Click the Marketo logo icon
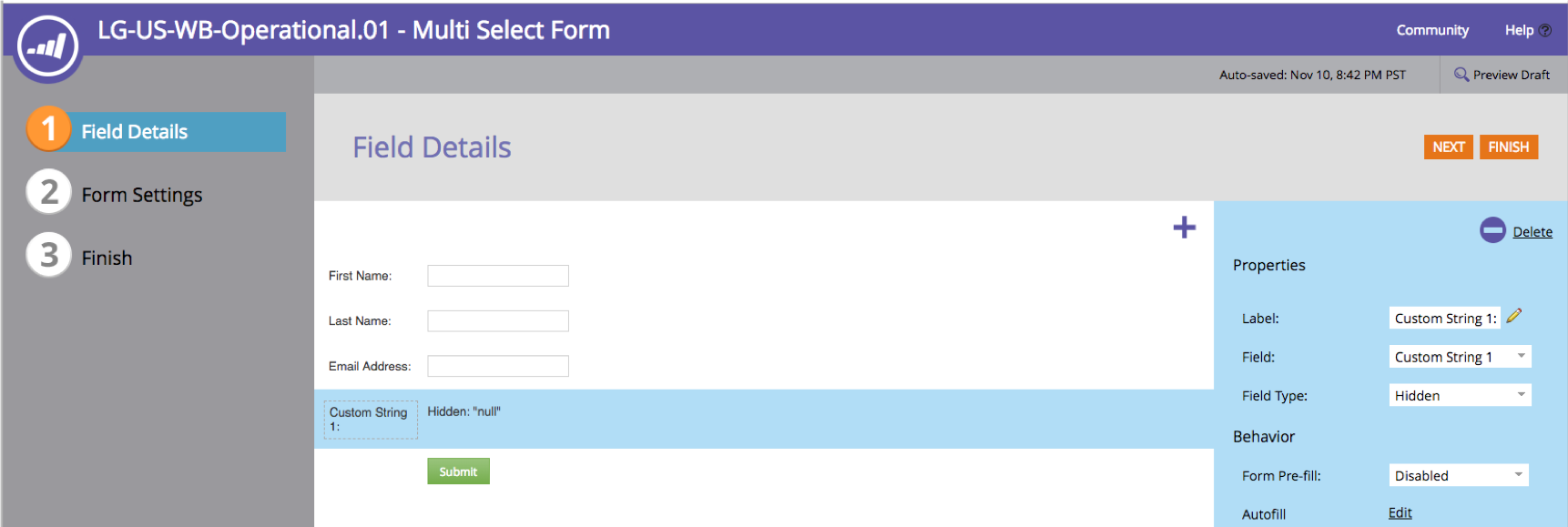This screenshot has width=1568, height=527. pos(48,46)
